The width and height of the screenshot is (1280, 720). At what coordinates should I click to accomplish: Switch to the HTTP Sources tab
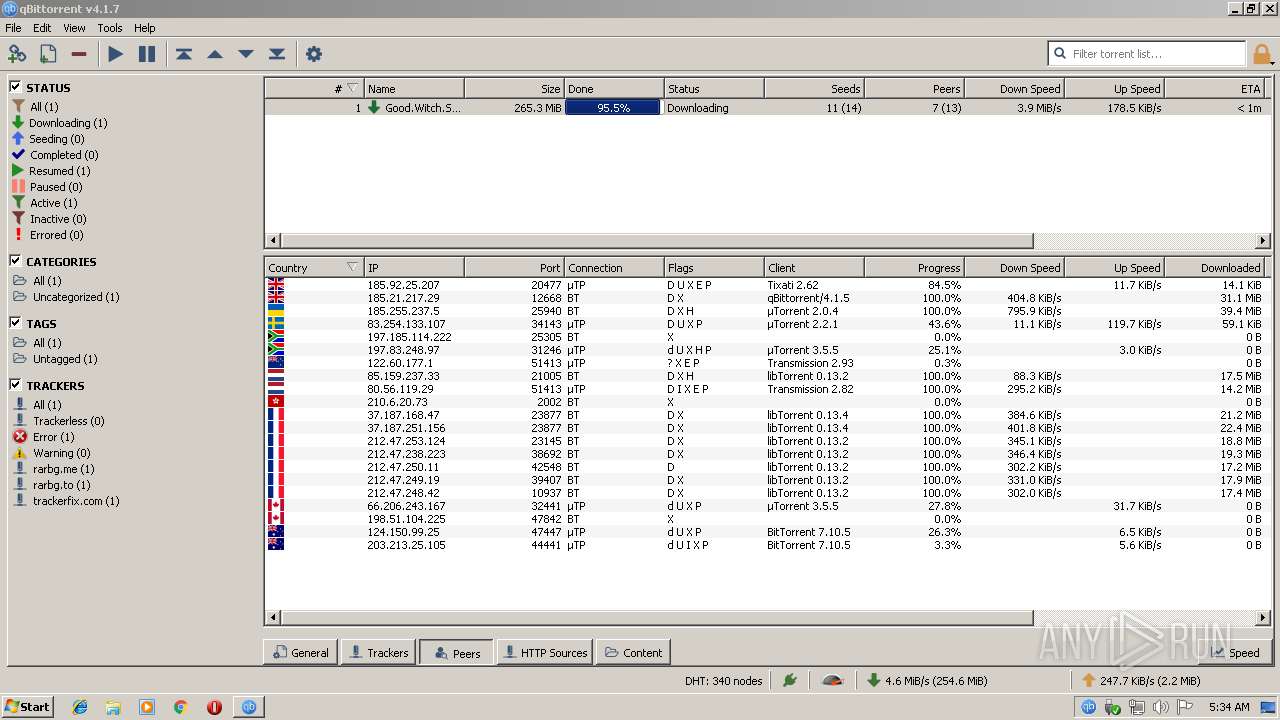click(544, 652)
